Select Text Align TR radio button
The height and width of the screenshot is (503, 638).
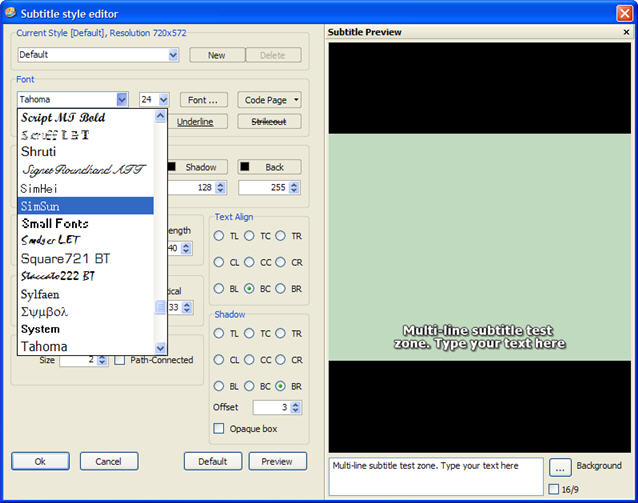(x=280, y=236)
